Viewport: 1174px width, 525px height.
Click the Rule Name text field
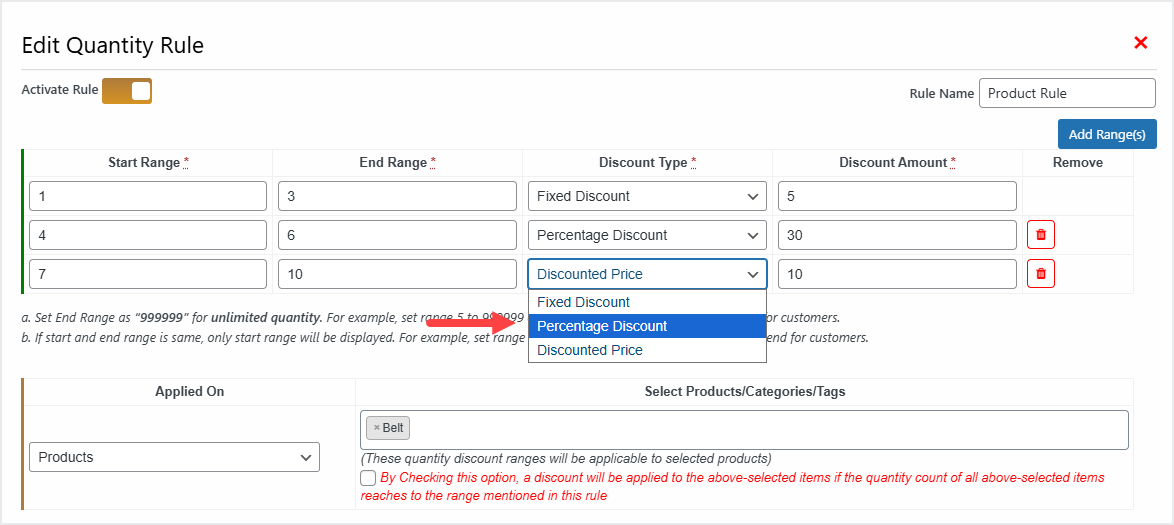click(x=1067, y=93)
